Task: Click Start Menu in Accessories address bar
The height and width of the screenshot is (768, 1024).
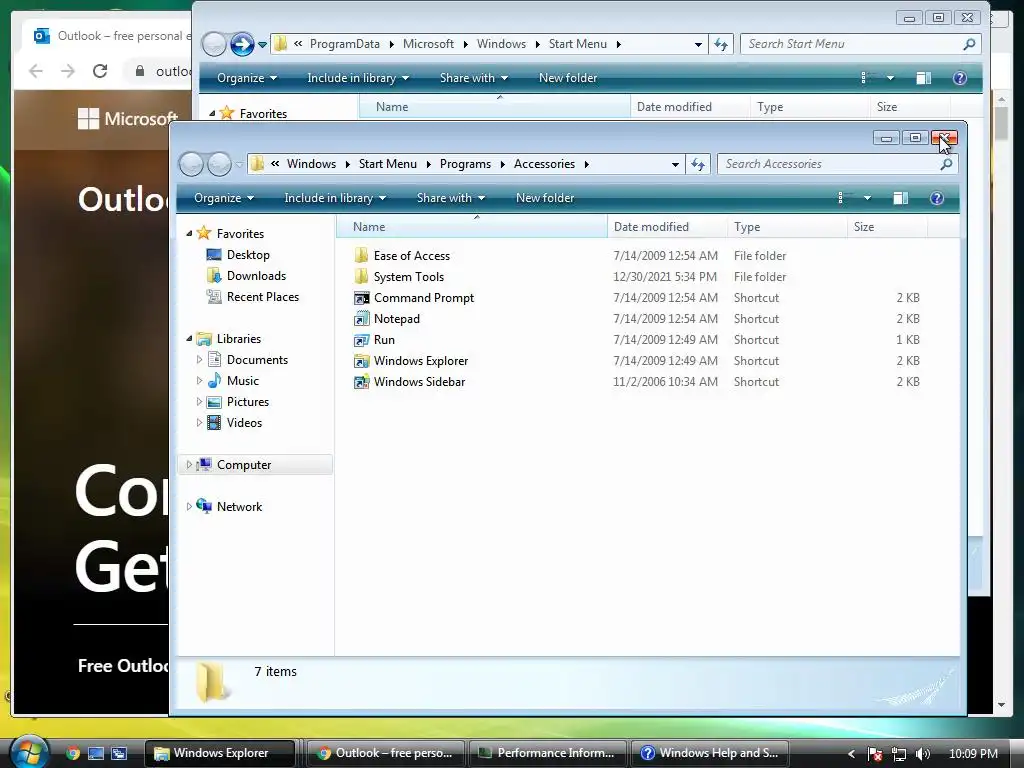Action: [387, 164]
